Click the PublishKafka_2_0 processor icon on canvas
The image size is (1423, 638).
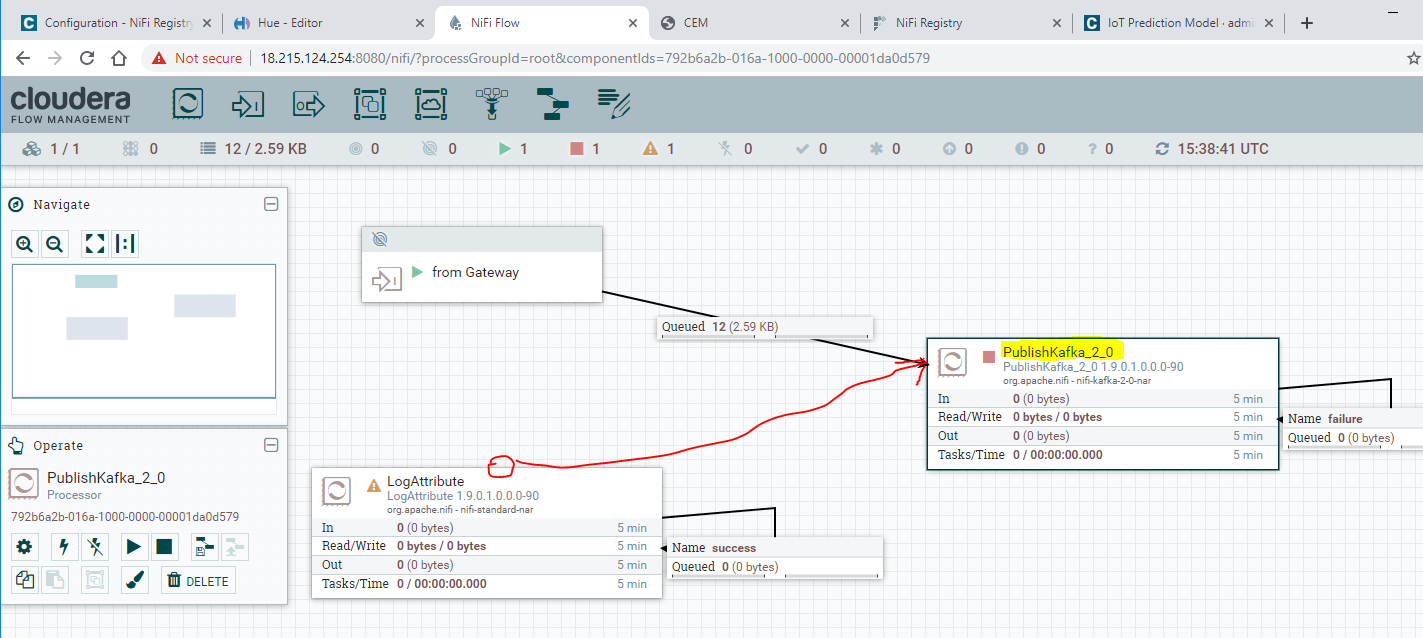(953, 363)
